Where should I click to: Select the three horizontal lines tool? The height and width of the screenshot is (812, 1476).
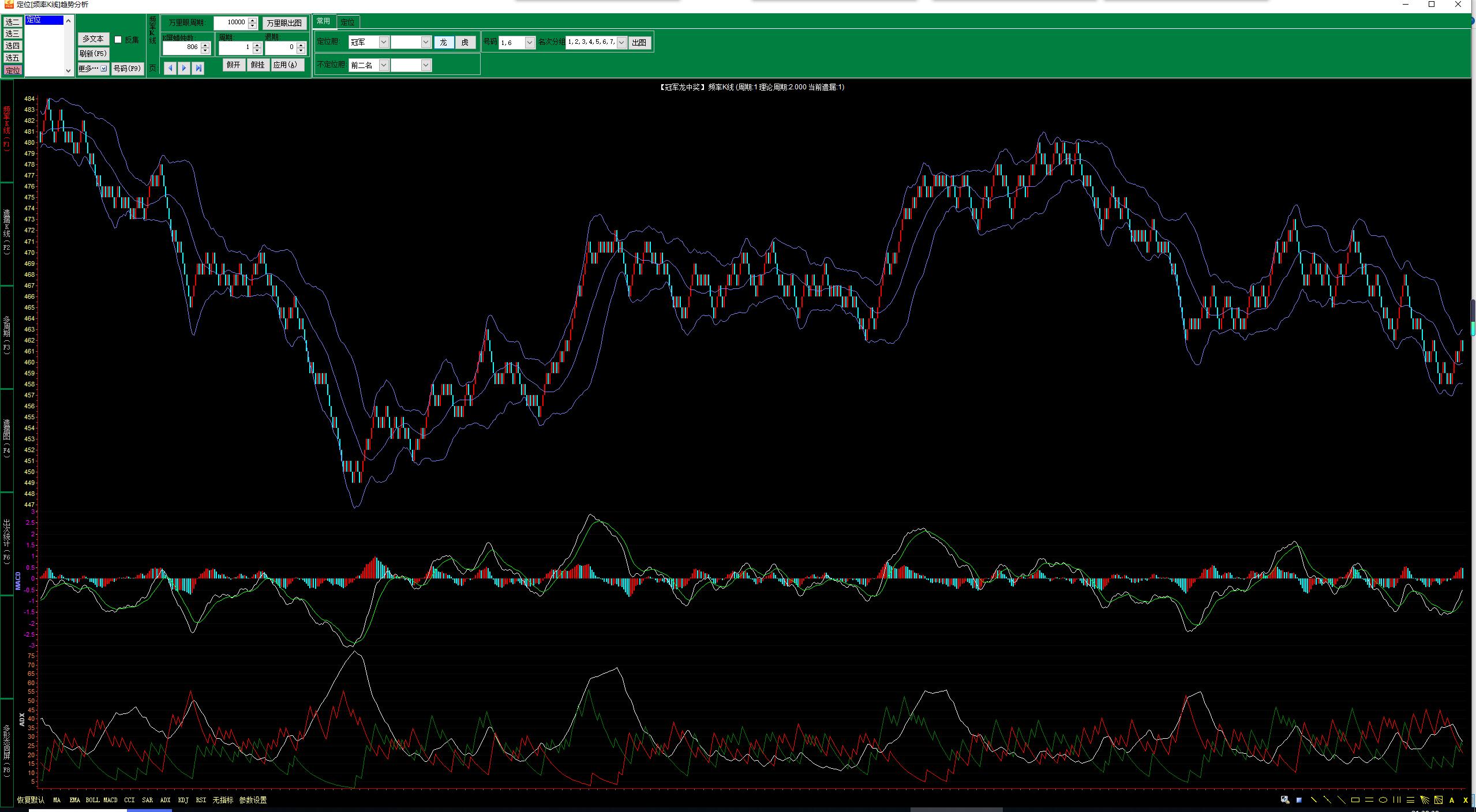[x=1410, y=800]
